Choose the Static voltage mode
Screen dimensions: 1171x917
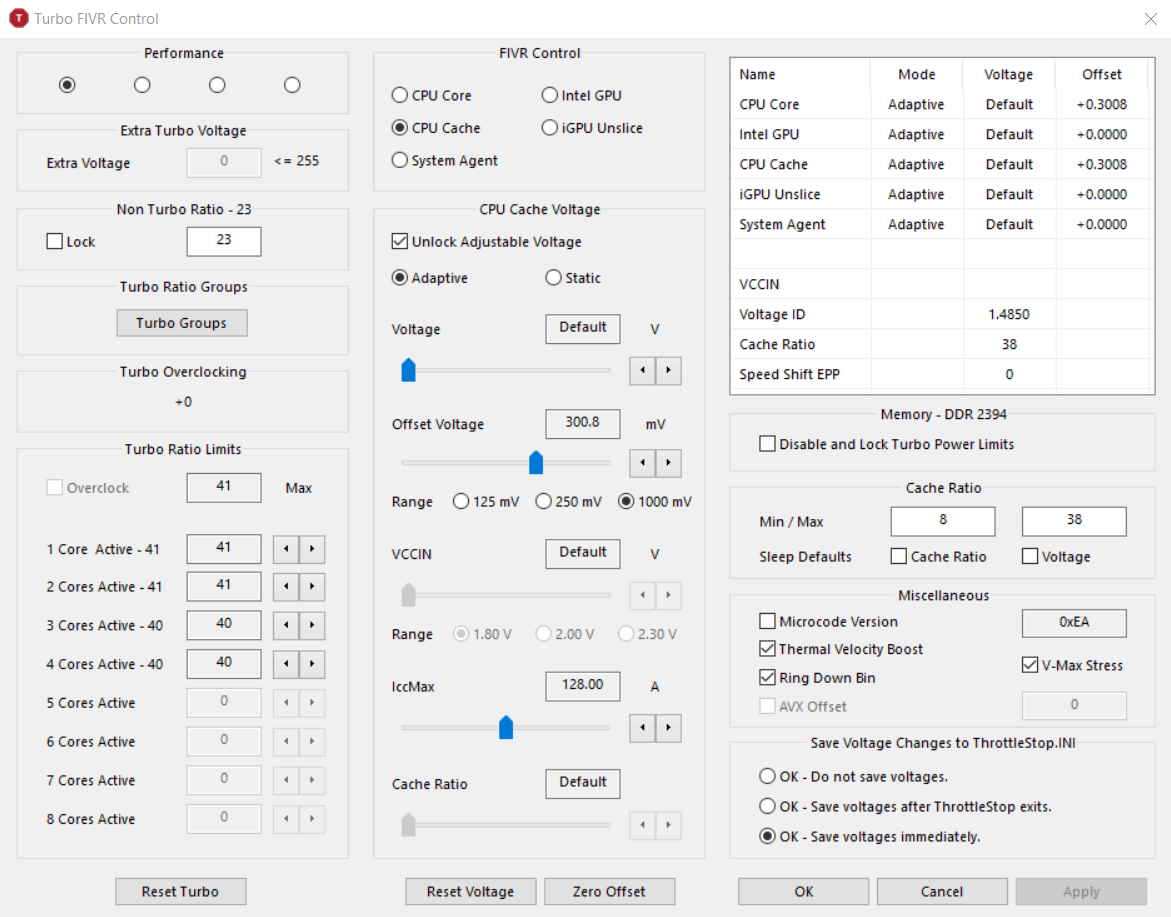tap(553, 278)
